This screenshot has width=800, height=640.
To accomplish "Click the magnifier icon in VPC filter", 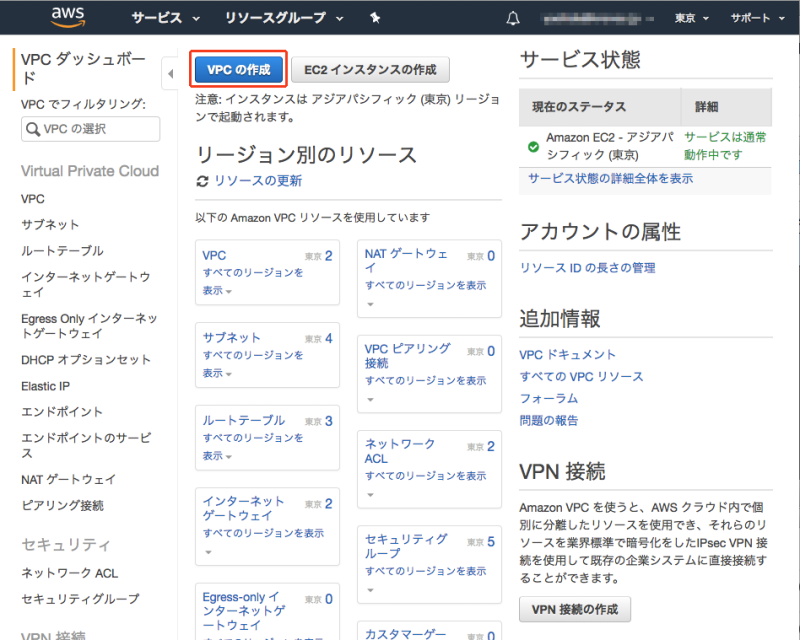I will point(33,129).
